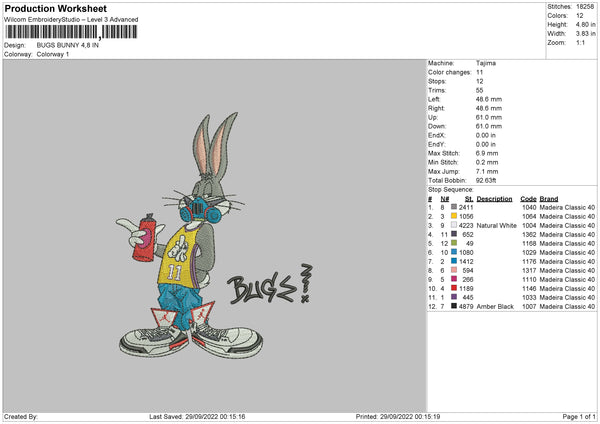Screen dimensions: 600x424
Task: Select the Amber Black thread swatch
Action: pyautogui.click(x=454, y=306)
